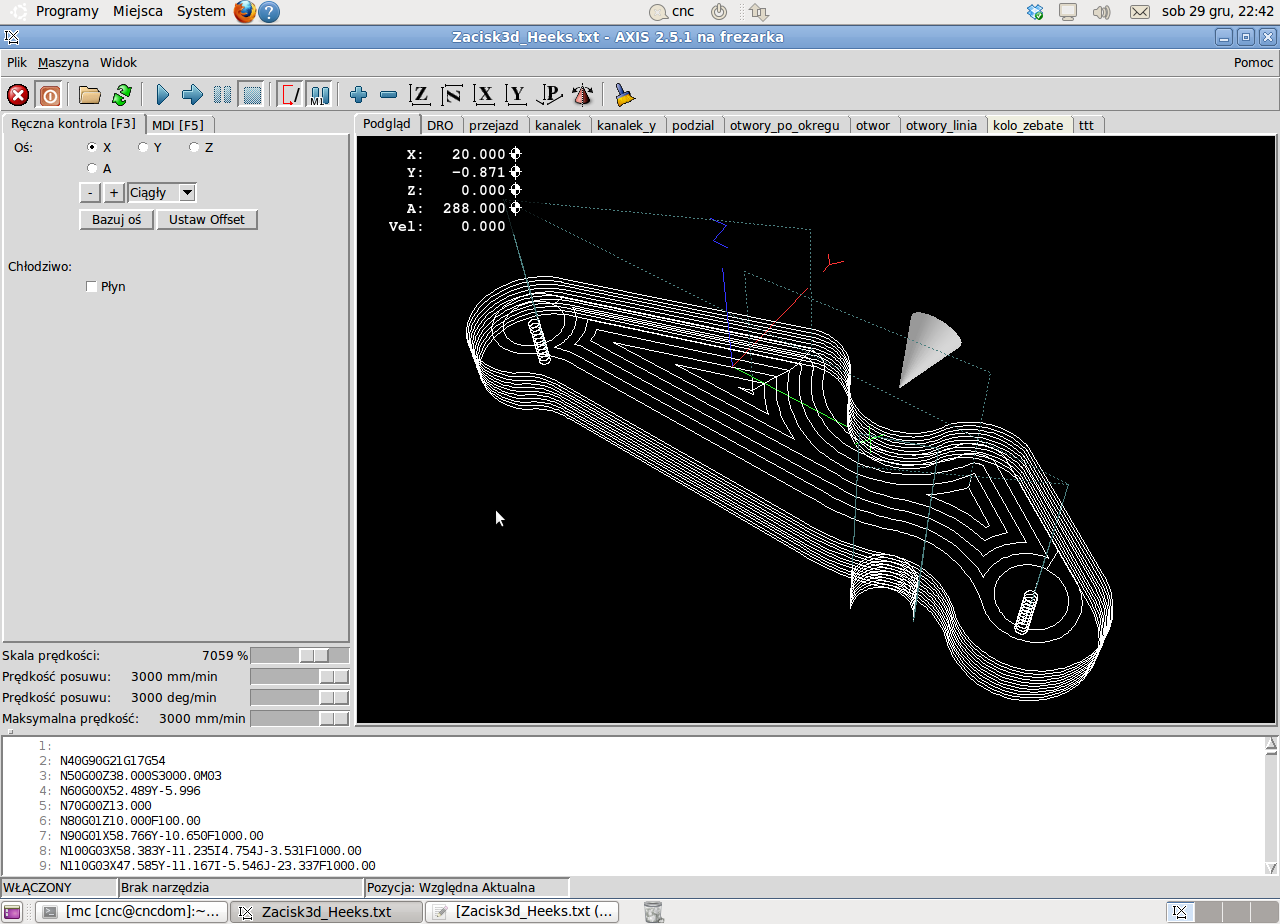Reload the current file
Image resolution: width=1280 pixels, height=924 pixels.
[x=121, y=95]
